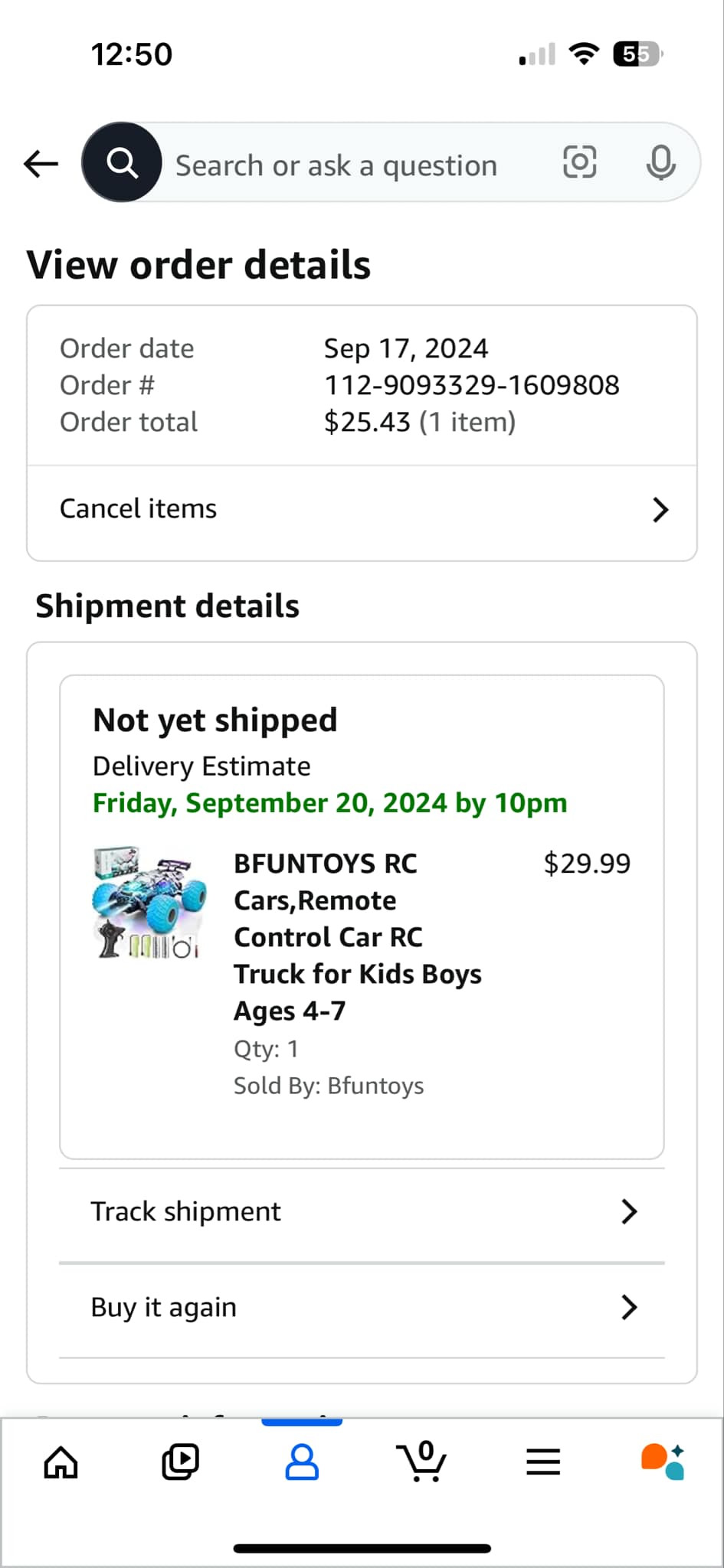The height and width of the screenshot is (1568, 724).
Task: Open the hamburger menu tab
Action: [x=543, y=1462]
